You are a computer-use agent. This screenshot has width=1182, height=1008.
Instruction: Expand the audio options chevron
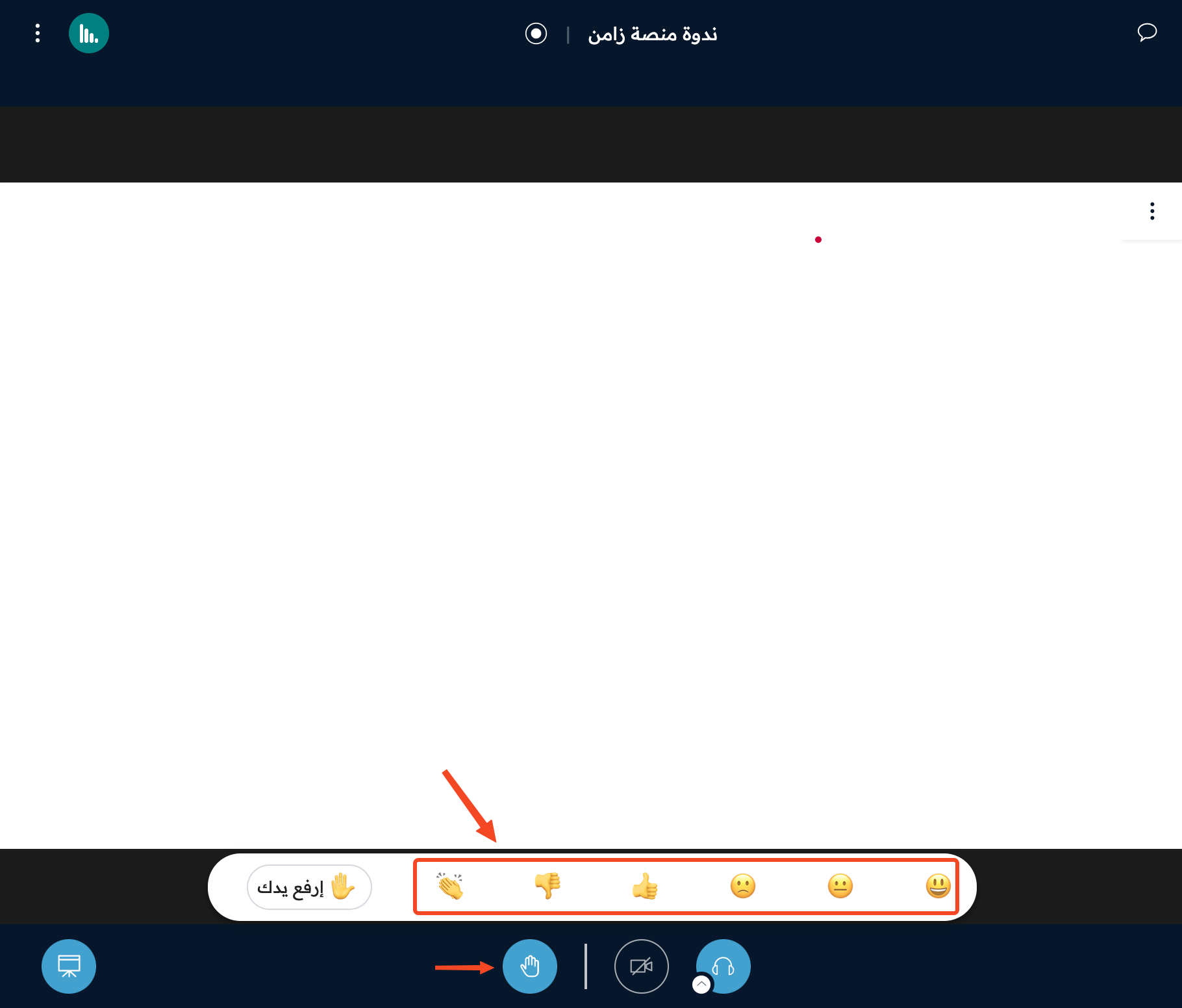pyautogui.click(x=701, y=985)
